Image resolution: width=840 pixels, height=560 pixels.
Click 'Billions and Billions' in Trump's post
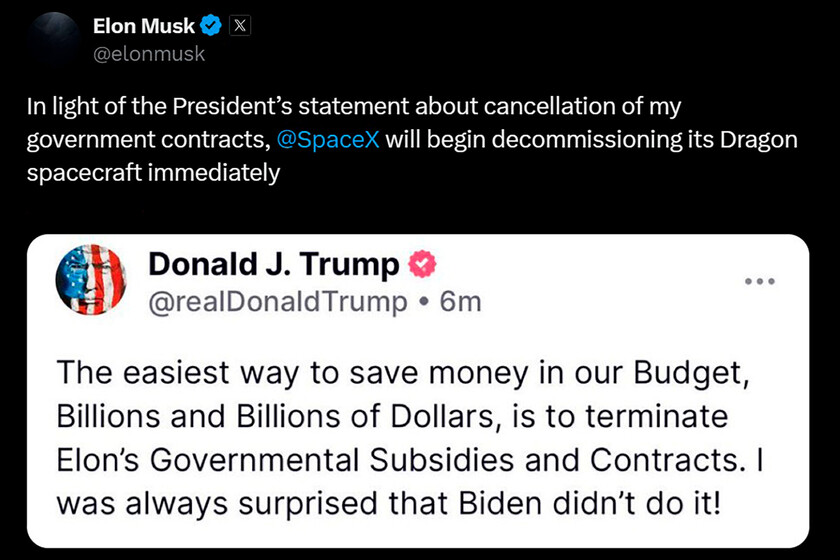coord(215,418)
